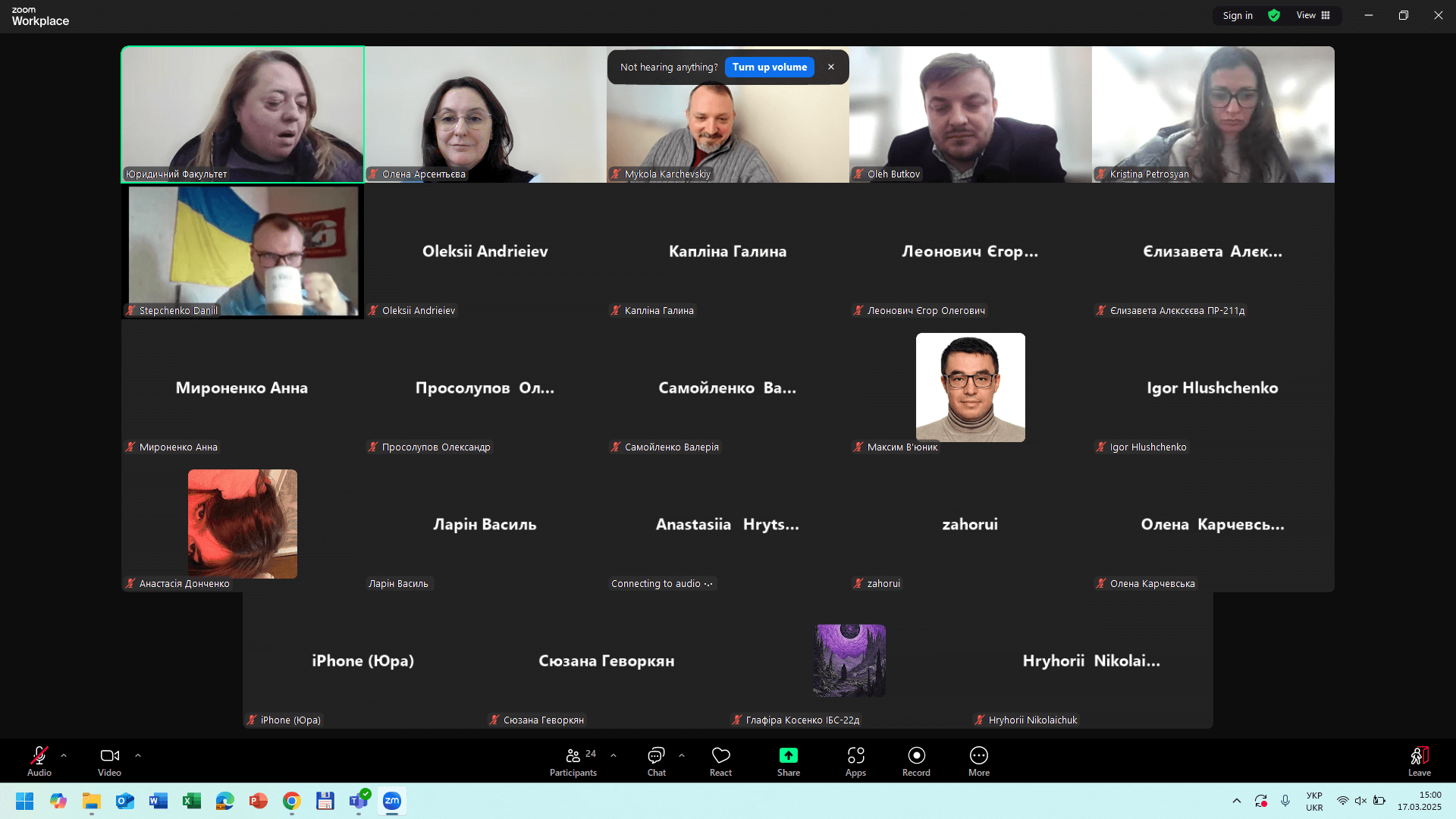Click the React icon in toolbar

(x=720, y=755)
